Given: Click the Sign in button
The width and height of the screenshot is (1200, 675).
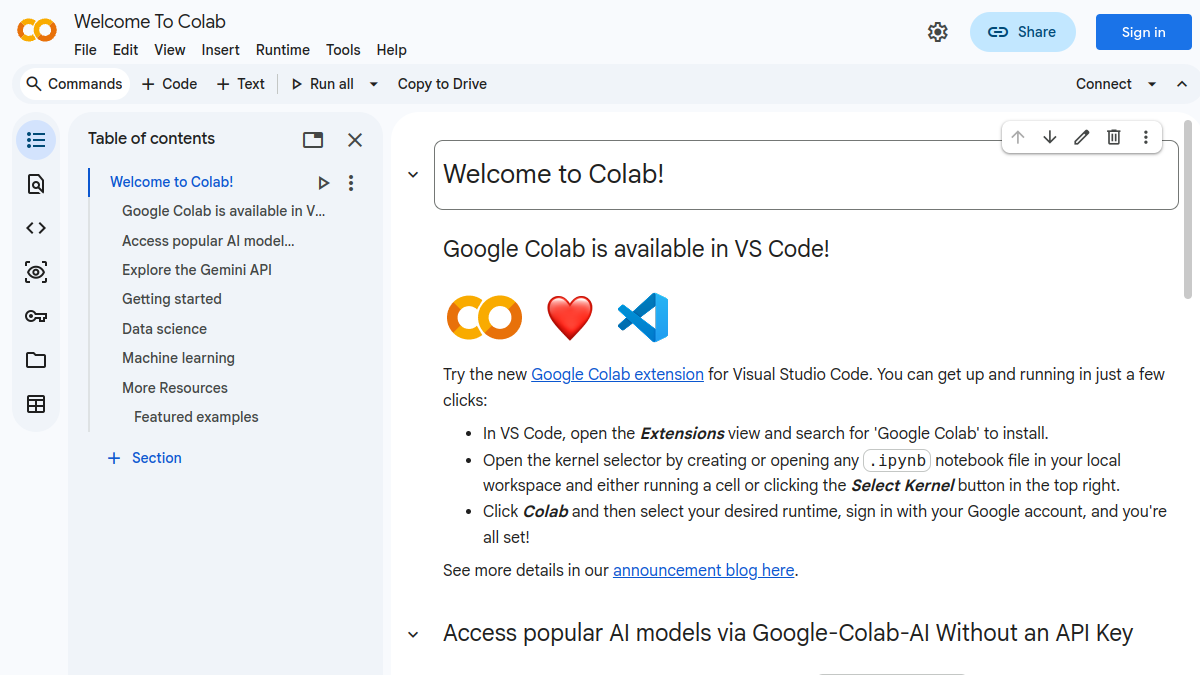Looking at the screenshot, I should (x=1143, y=32).
